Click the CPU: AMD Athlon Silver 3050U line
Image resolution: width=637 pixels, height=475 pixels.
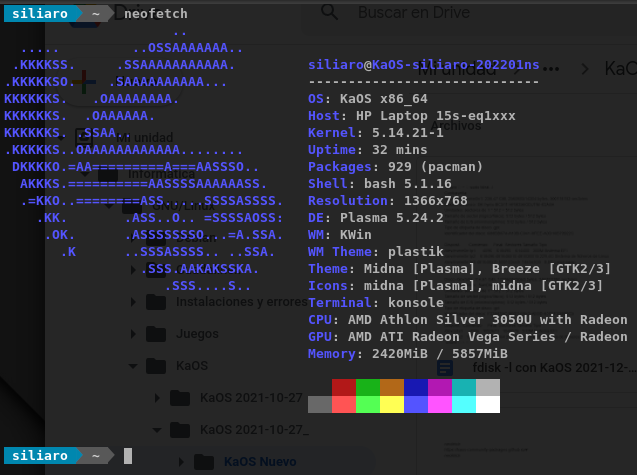(468, 320)
